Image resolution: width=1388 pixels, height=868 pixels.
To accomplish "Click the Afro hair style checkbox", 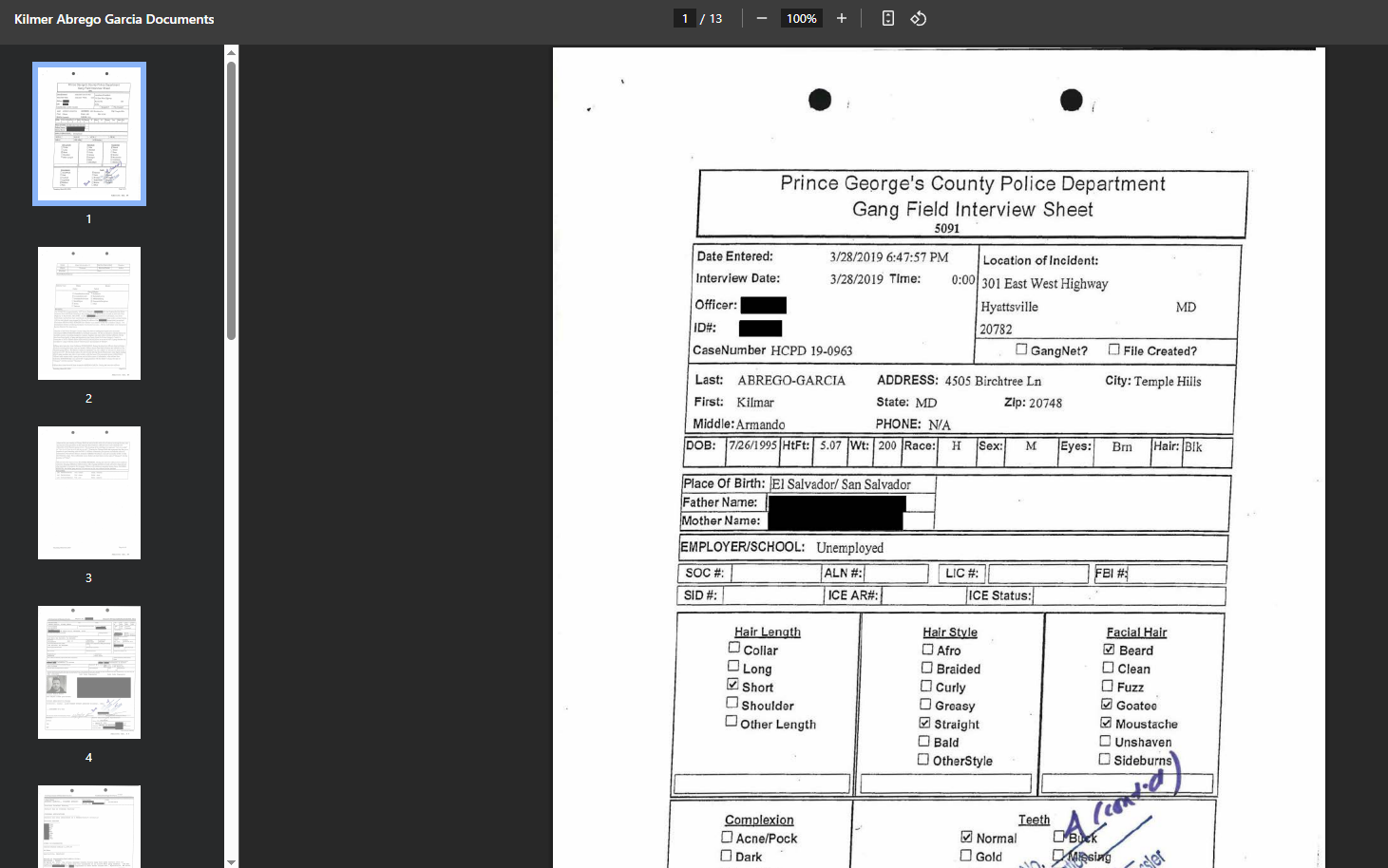I will coord(927,650).
